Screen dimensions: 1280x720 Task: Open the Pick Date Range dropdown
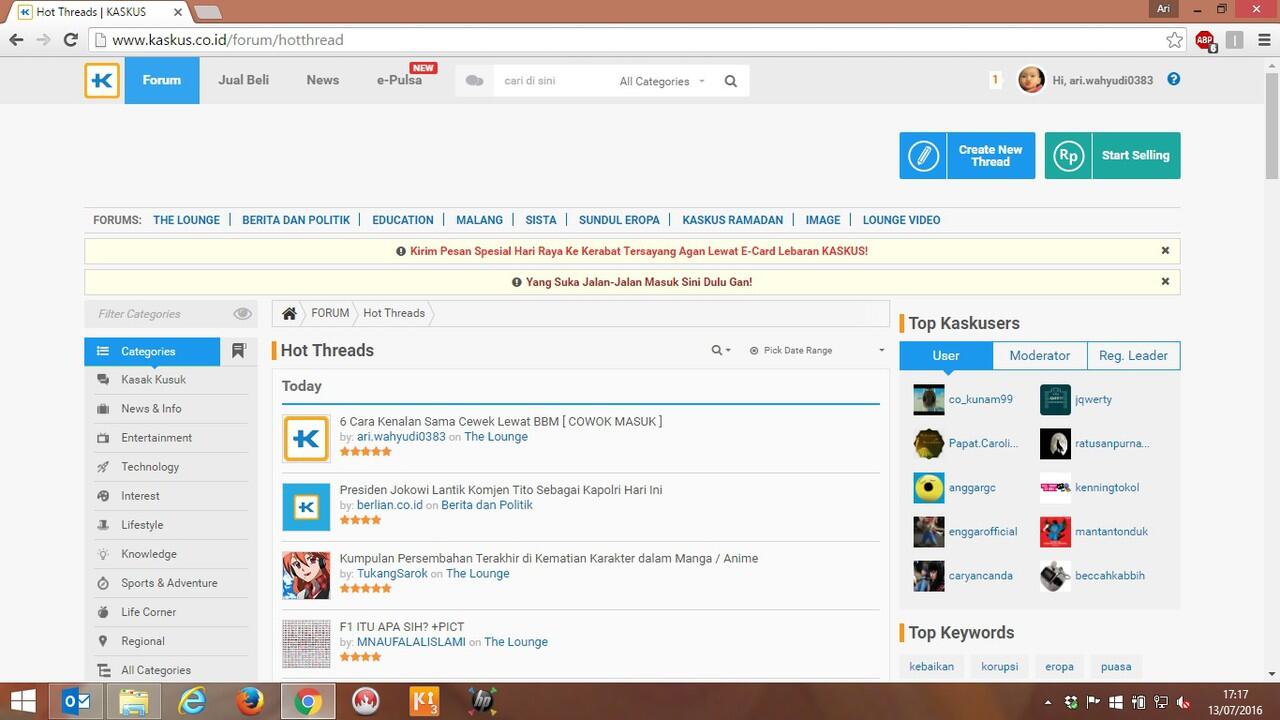817,350
